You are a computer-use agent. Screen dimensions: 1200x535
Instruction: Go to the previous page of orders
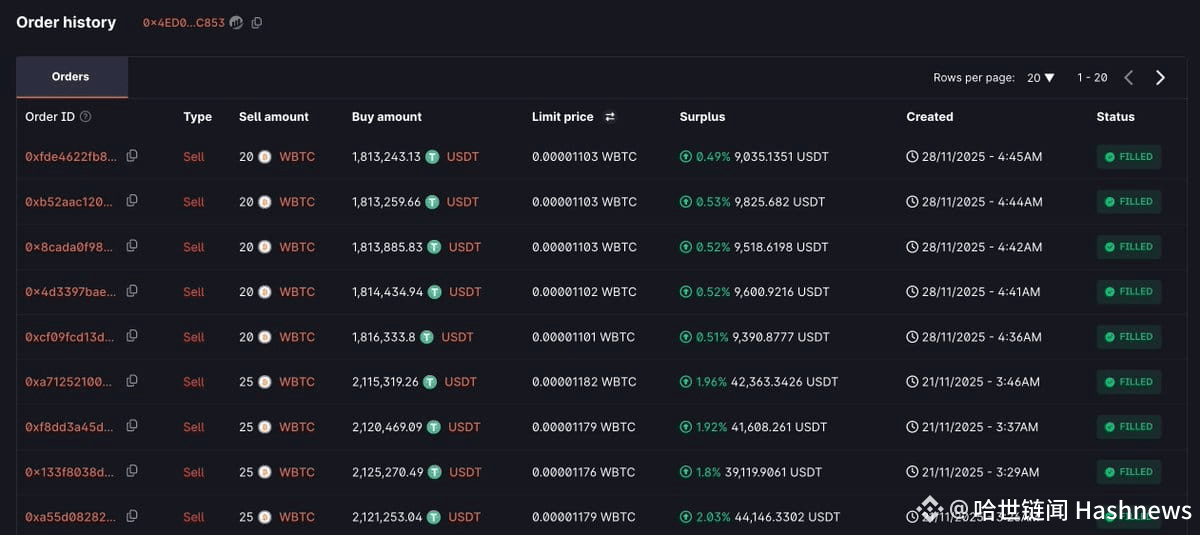[x=1128, y=78]
